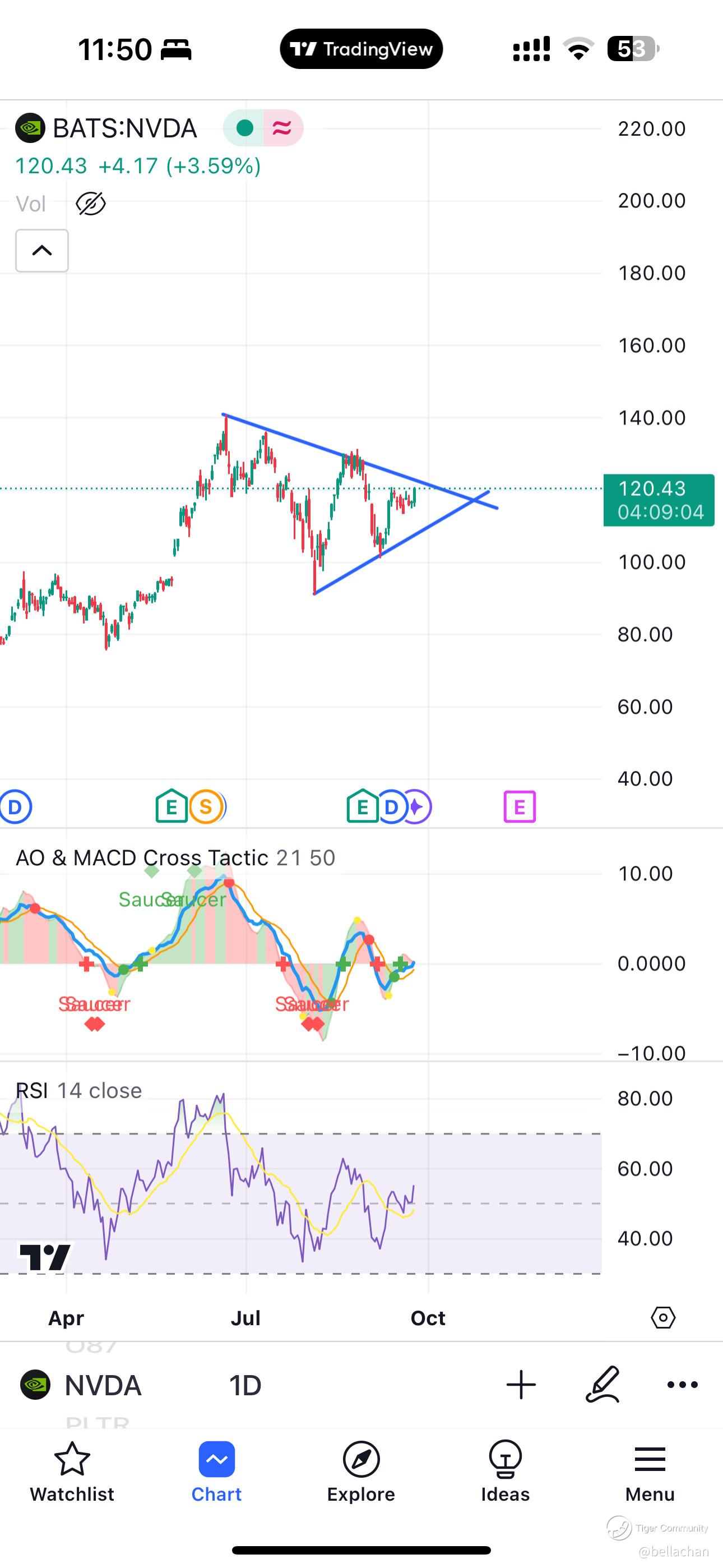Image resolution: width=723 pixels, height=1568 pixels.
Task: Open chart settings hexagon icon
Action: pyautogui.click(x=662, y=1318)
